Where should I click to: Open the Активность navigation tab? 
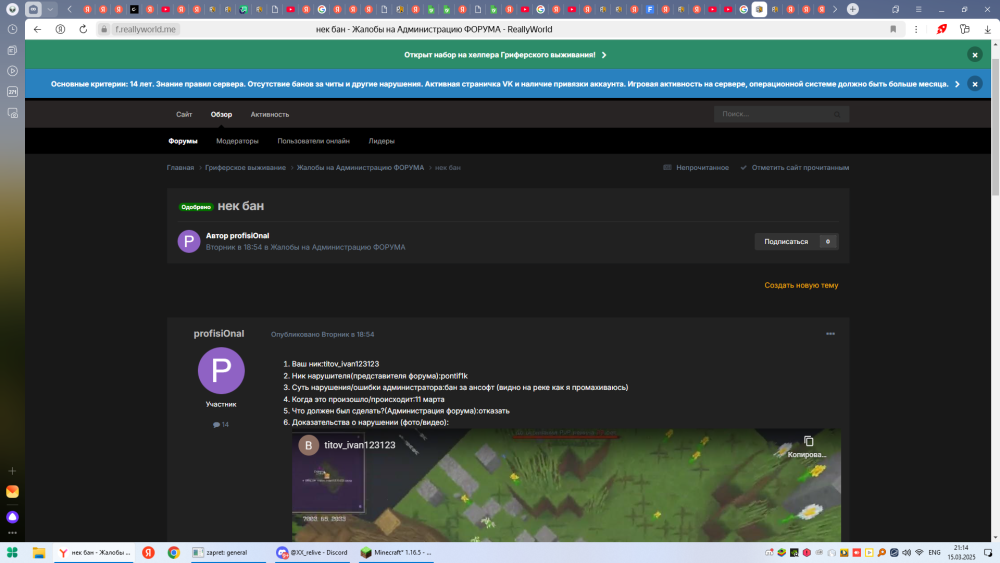(x=270, y=115)
